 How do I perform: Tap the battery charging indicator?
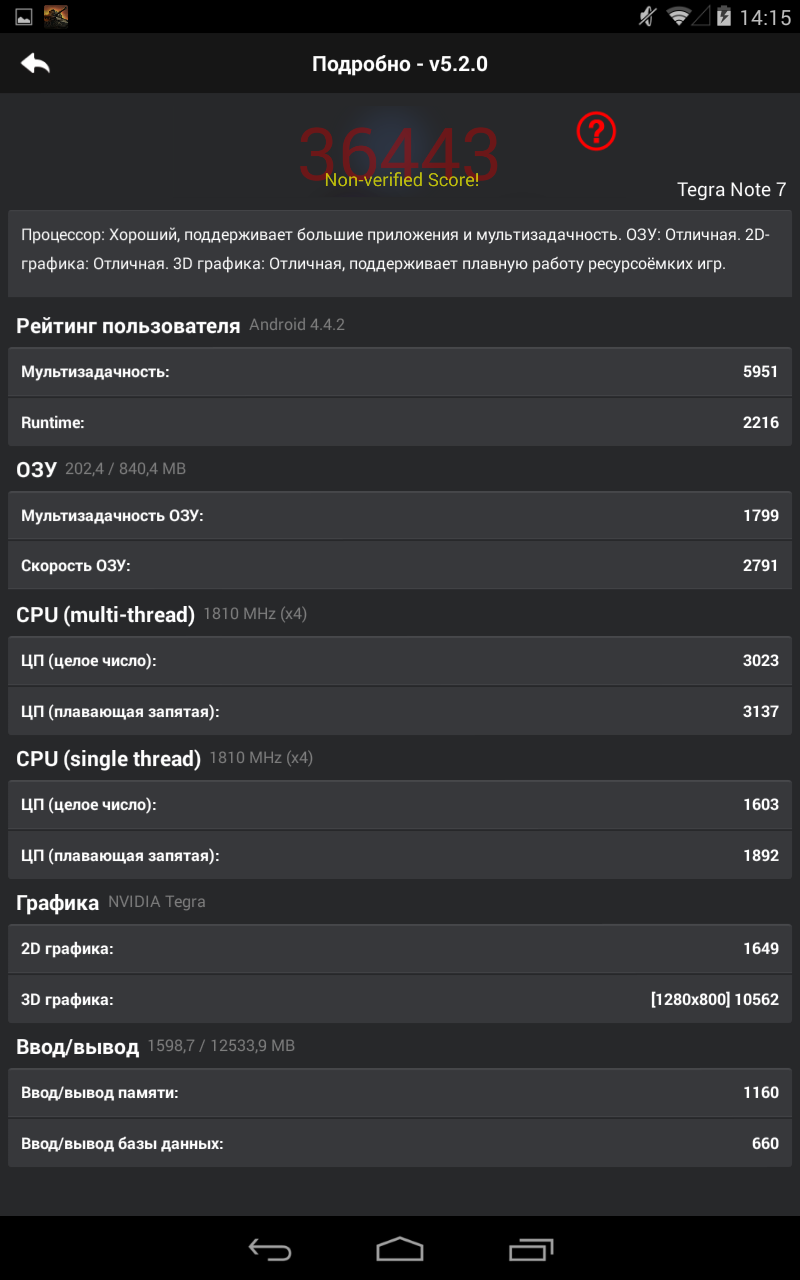[x=723, y=17]
